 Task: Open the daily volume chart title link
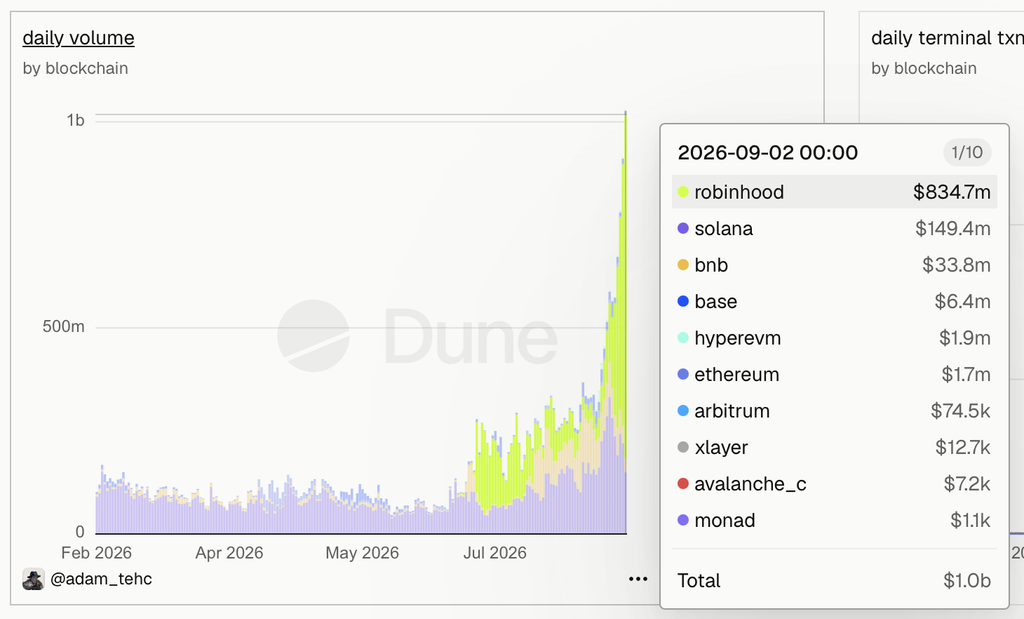78,38
